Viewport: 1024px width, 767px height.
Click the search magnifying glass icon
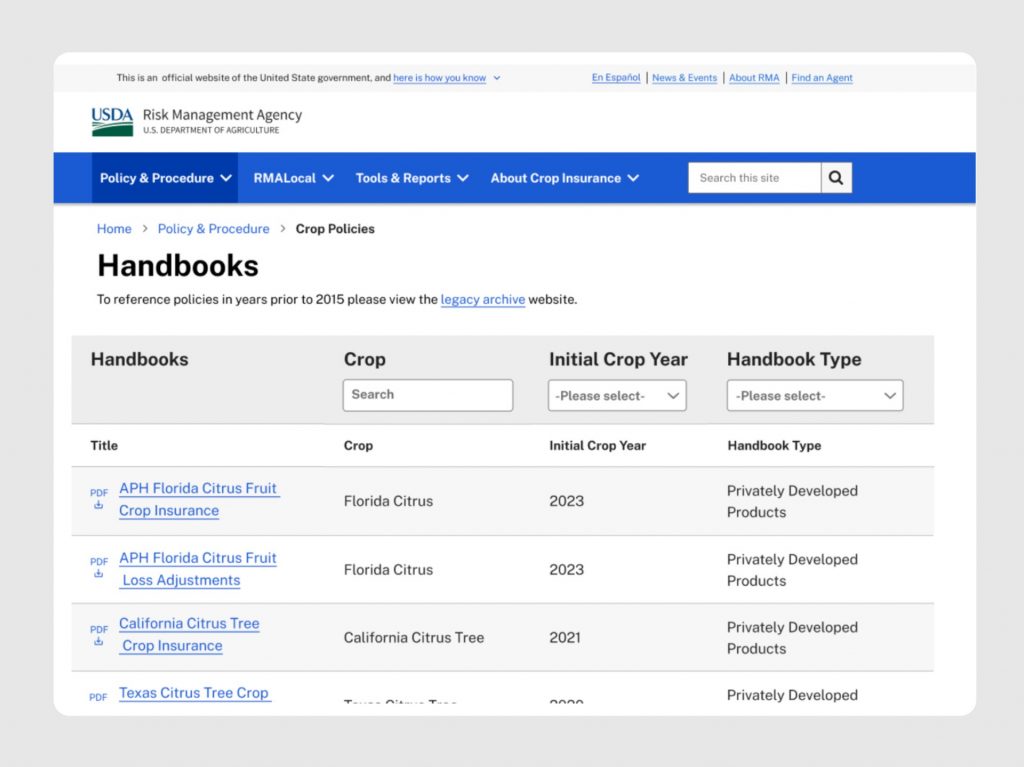(836, 178)
